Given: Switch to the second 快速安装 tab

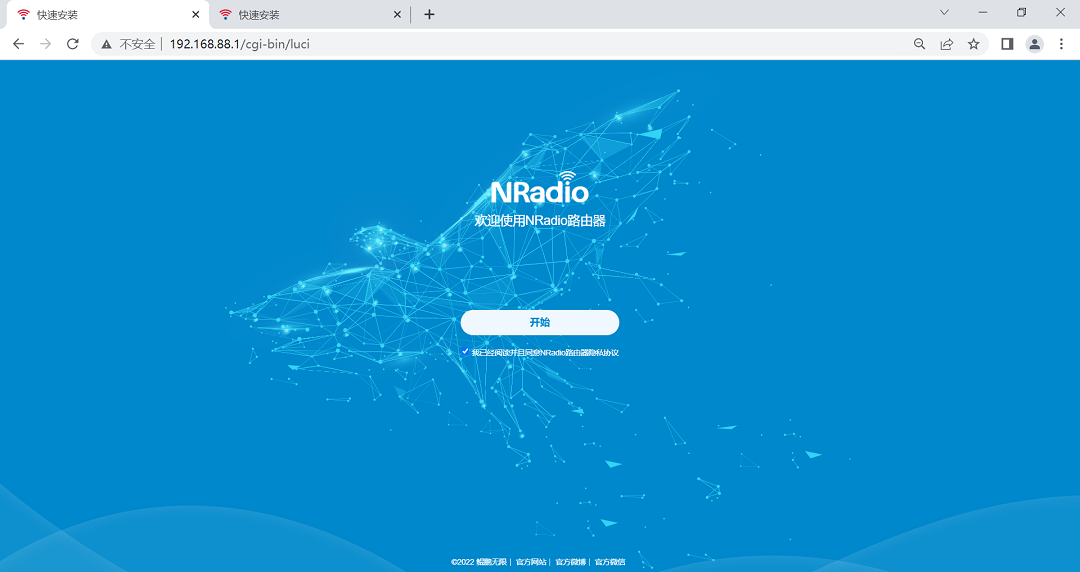Looking at the screenshot, I should (x=309, y=14).
